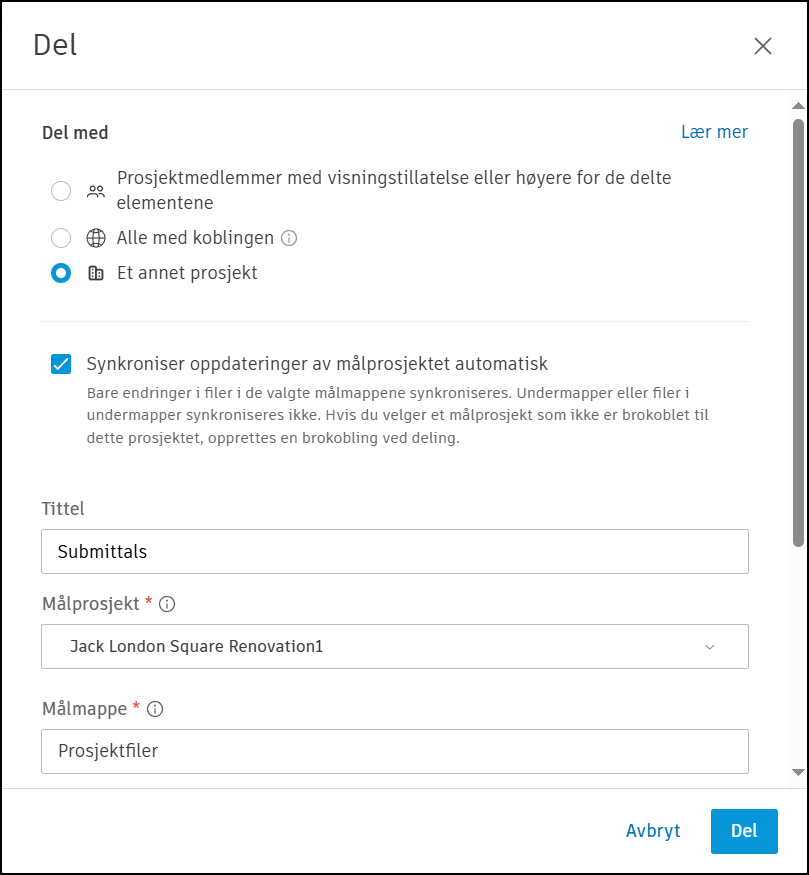Click the scrollbar down arrow
The image size is (809, 875).
797,772
